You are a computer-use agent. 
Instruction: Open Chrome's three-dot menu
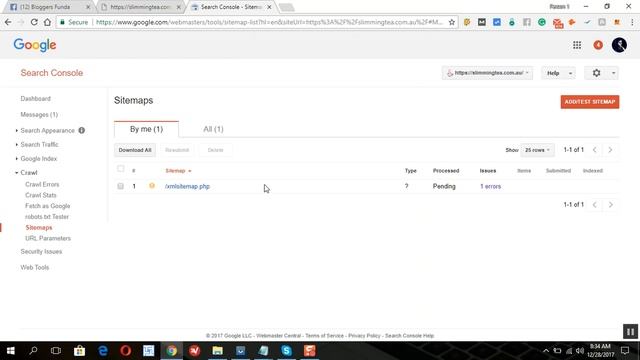pos(632,22)
